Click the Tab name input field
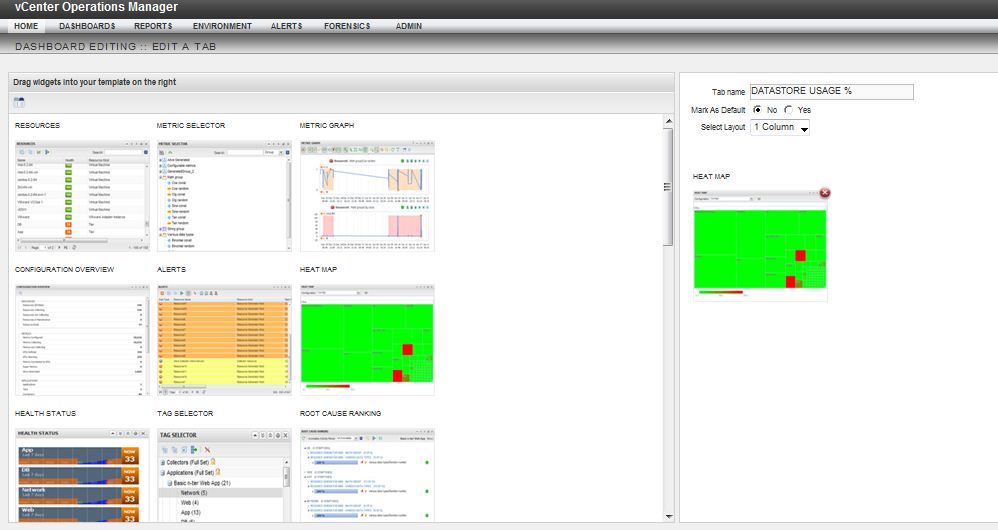Image resolution: width=998 pixels, height=530 pixels. 831,91
